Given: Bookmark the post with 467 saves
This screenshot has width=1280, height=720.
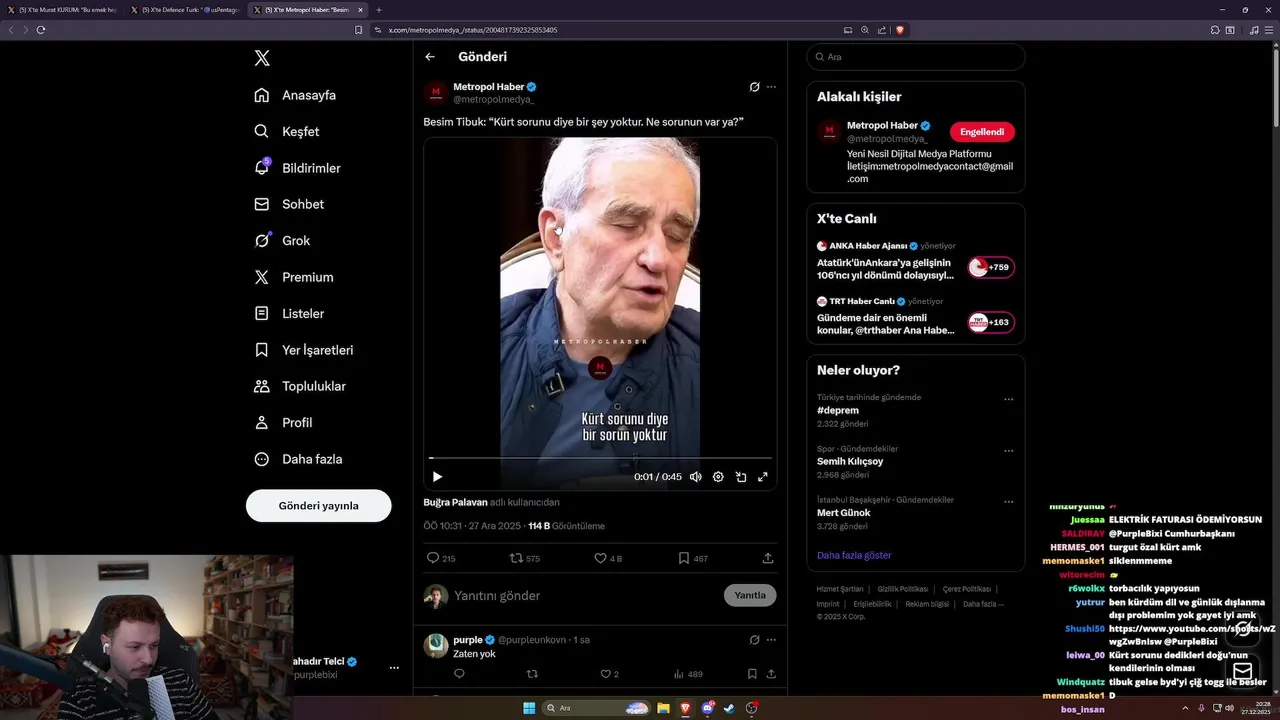Looking at the screenshot, I should tap(692, 558).
